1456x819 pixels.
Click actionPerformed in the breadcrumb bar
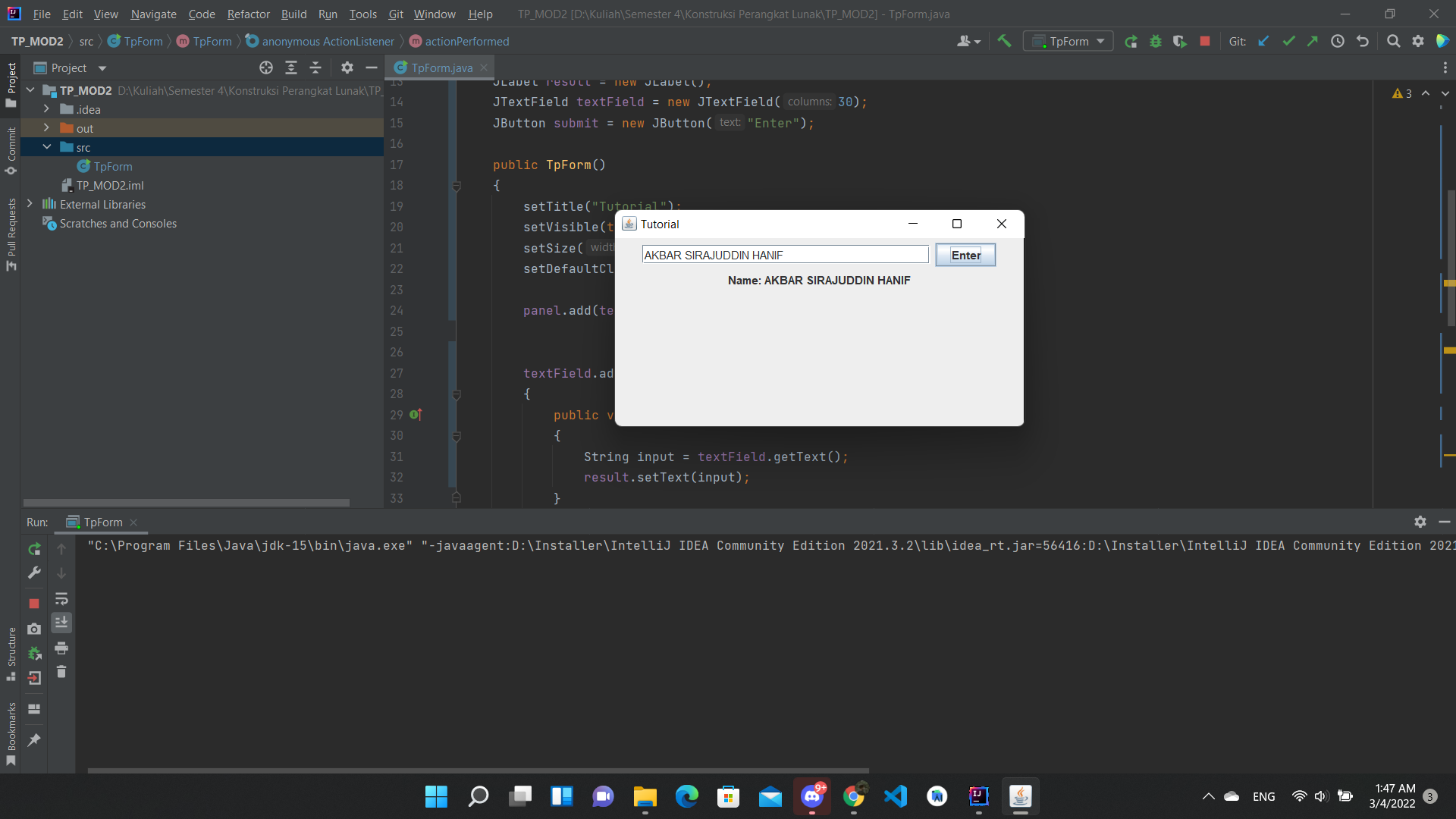pyautogui.click(x=466, y=42)
